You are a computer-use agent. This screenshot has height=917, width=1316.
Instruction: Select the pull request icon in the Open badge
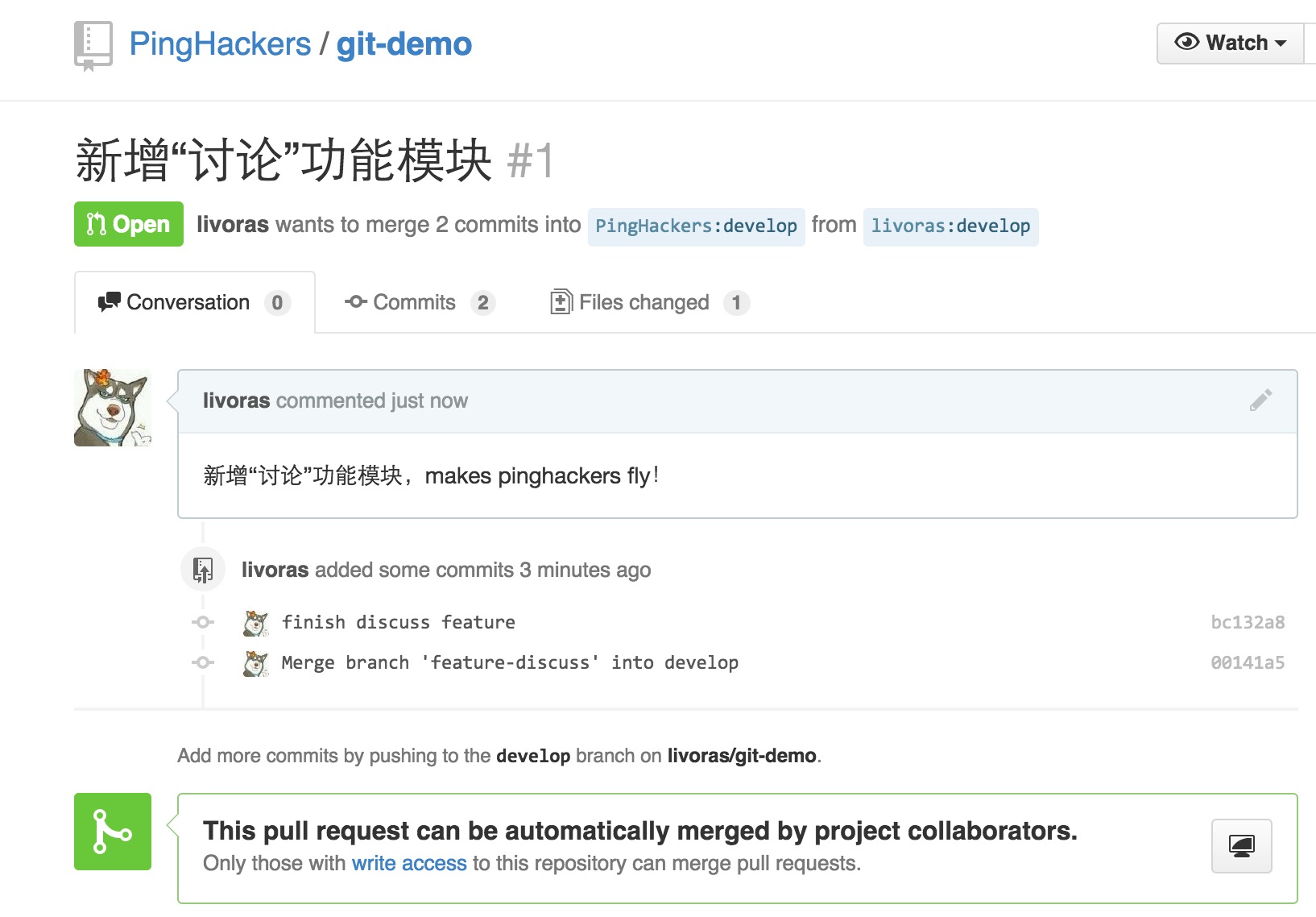[97, 224]
